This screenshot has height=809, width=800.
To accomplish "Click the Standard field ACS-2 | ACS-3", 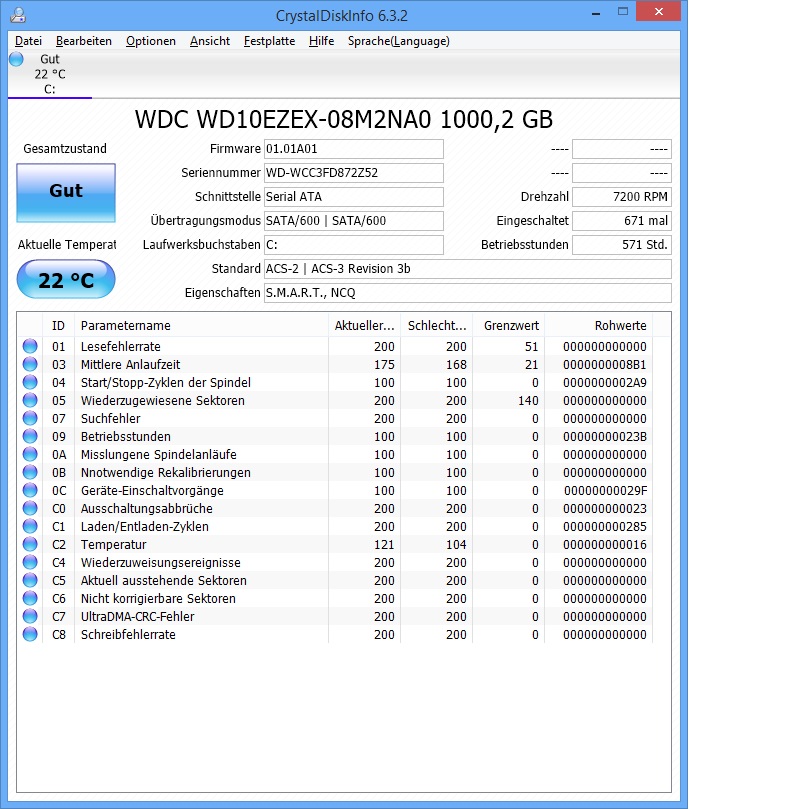I will click(468, 269).
